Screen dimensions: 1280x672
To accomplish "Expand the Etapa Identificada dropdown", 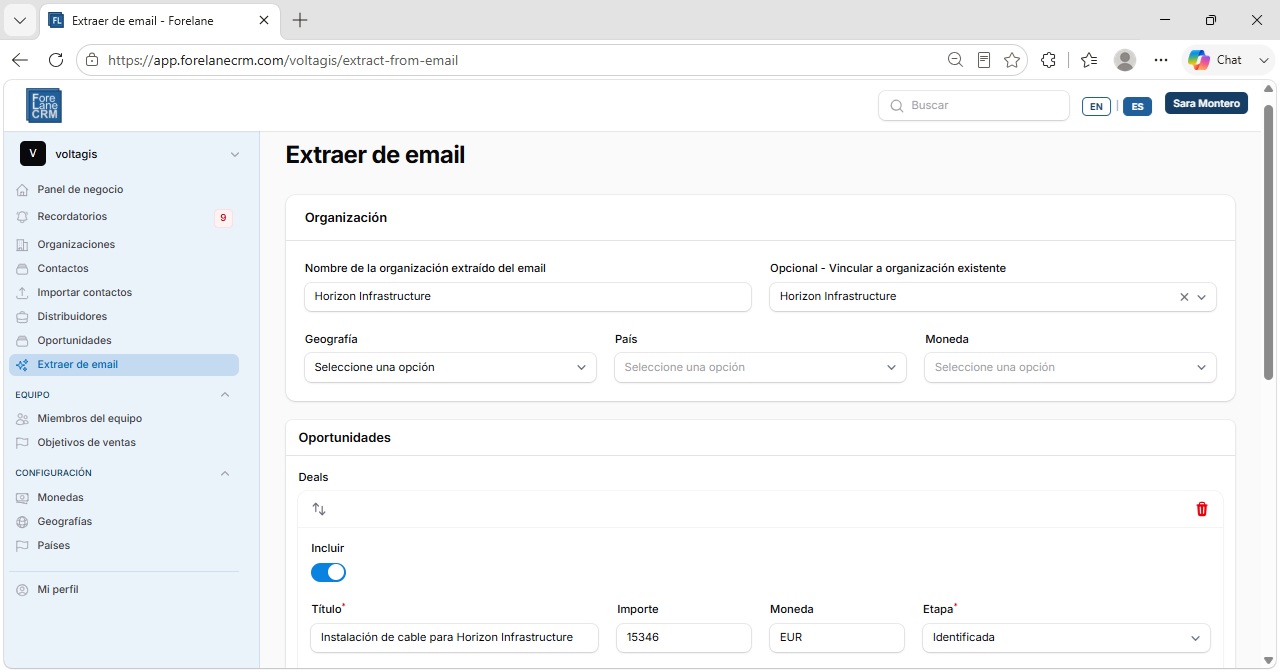I will tap(1066, 638).
